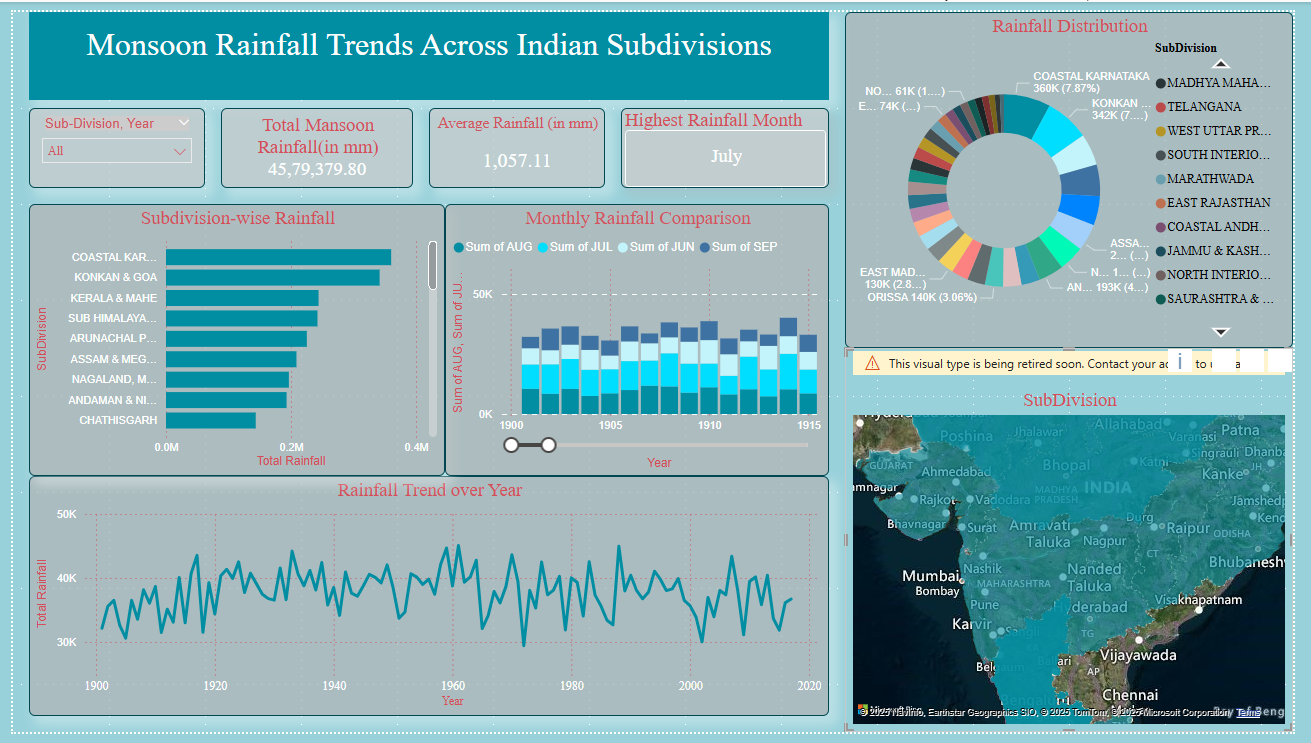
Task: Expand the Sub-Division, Year field chevron
Action: tap(183, 123)
